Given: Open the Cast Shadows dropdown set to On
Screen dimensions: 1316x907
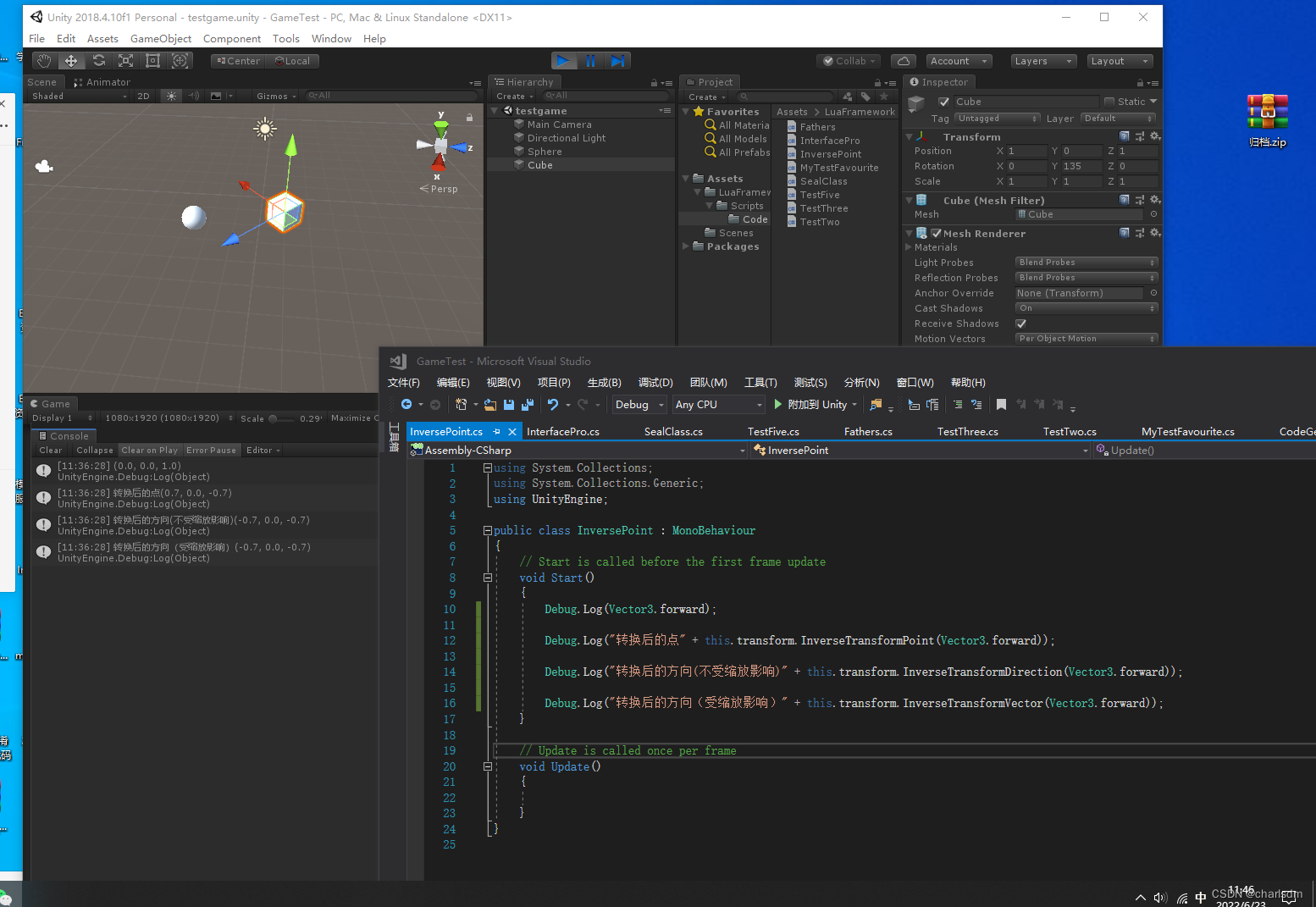Looking at the screenshot, I should pyautogui.click(x=1087, y=307).
